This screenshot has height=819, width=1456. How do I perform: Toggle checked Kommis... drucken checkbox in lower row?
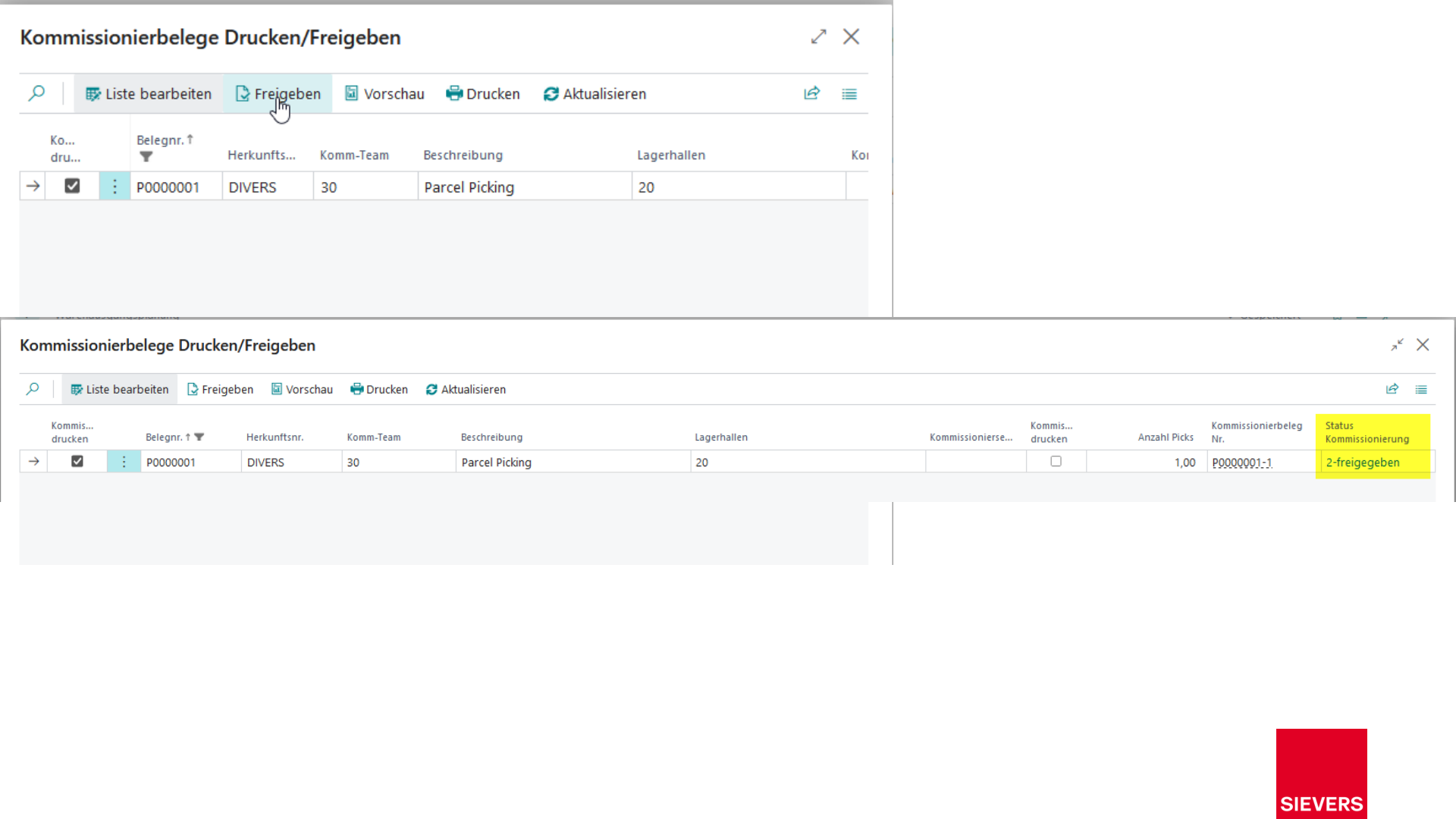(77, 461)
